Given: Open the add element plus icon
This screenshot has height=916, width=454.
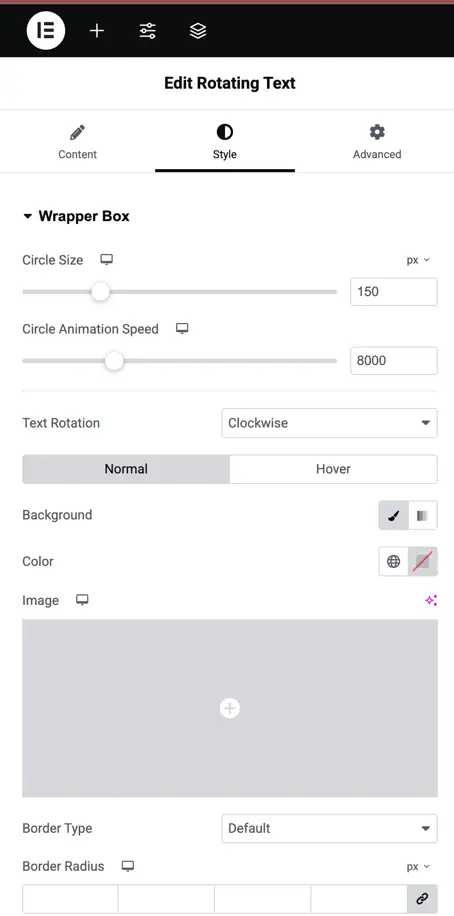Looking at the screenshot, I should point(97,31).
